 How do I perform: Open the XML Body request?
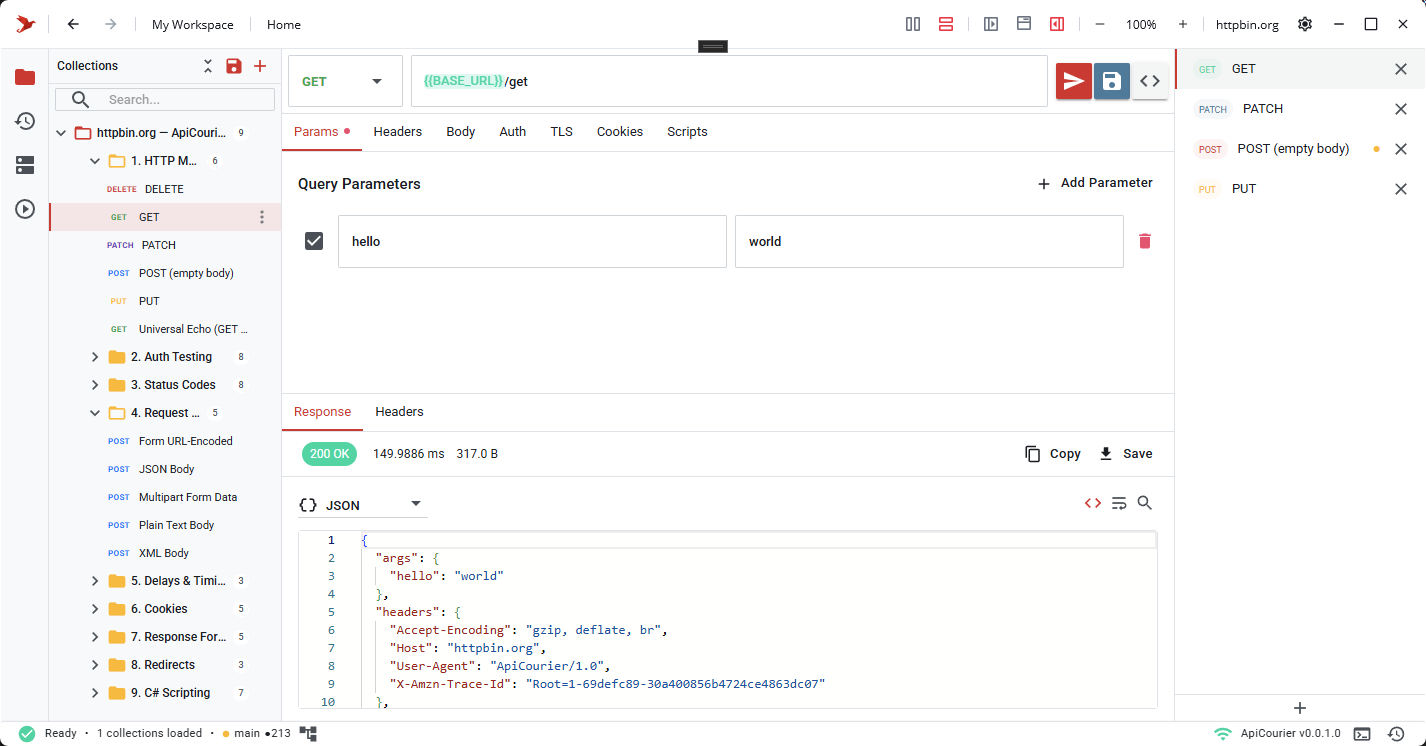(x=165, y=553)
